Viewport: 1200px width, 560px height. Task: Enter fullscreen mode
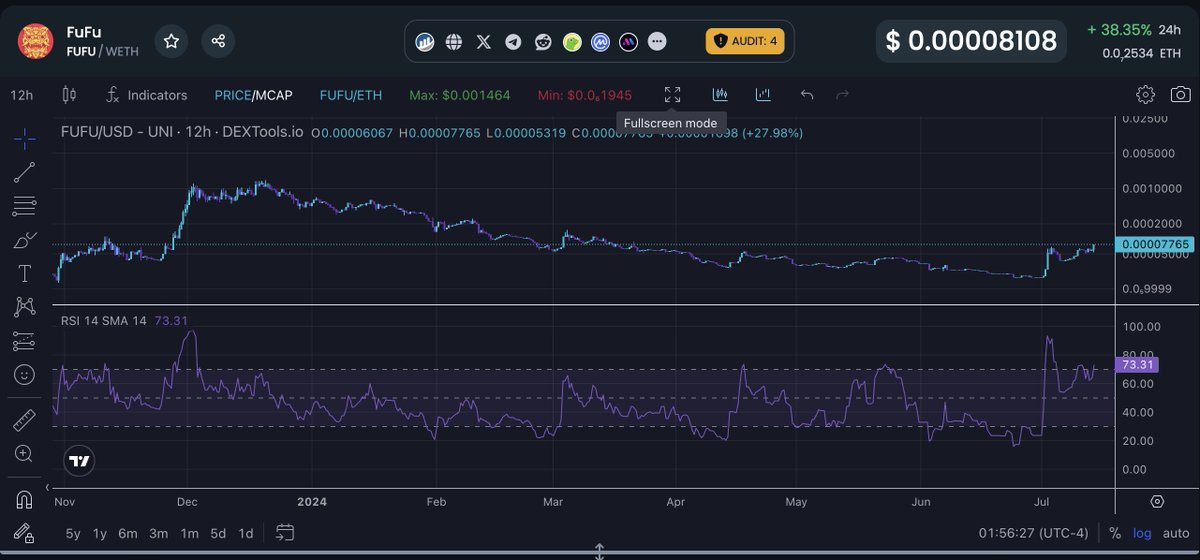(672, 94)
